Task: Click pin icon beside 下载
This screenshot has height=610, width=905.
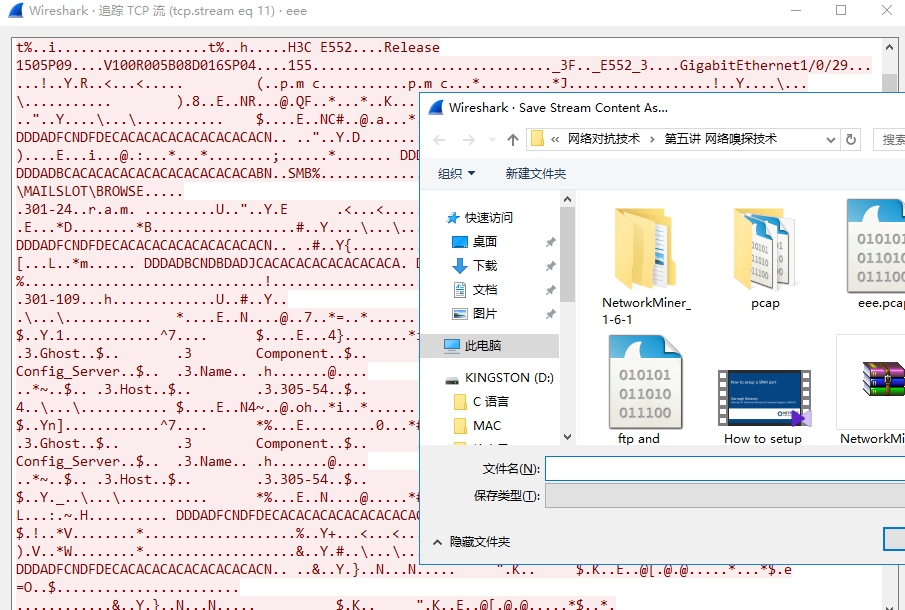Action: (551, 266)
